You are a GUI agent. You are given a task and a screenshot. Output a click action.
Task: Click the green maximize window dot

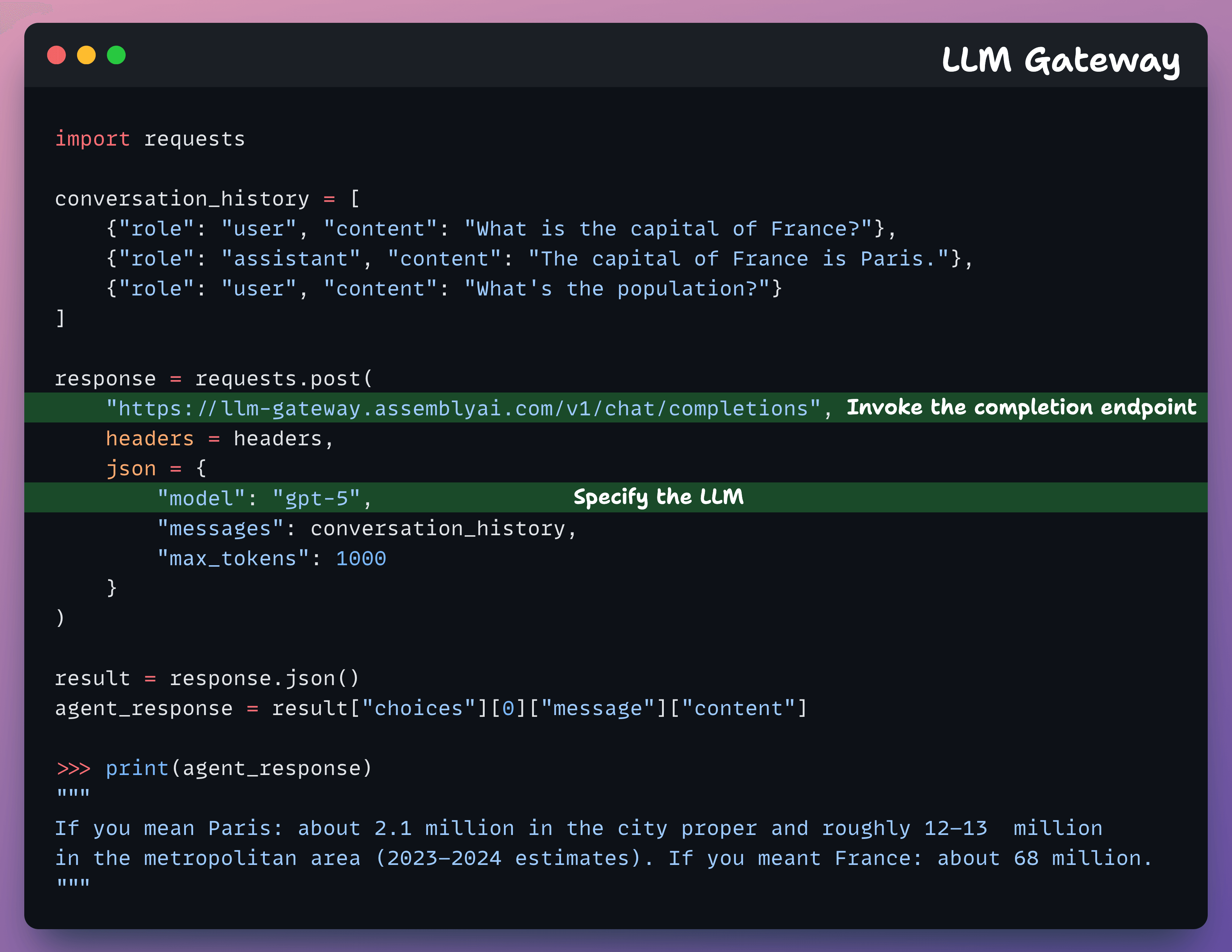tap(116, 55)
